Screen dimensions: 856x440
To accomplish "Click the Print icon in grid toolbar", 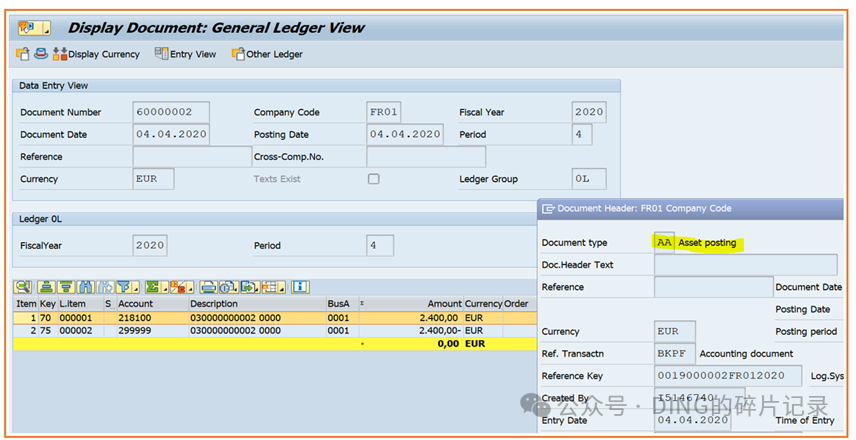I will click(x=208, y=287).
